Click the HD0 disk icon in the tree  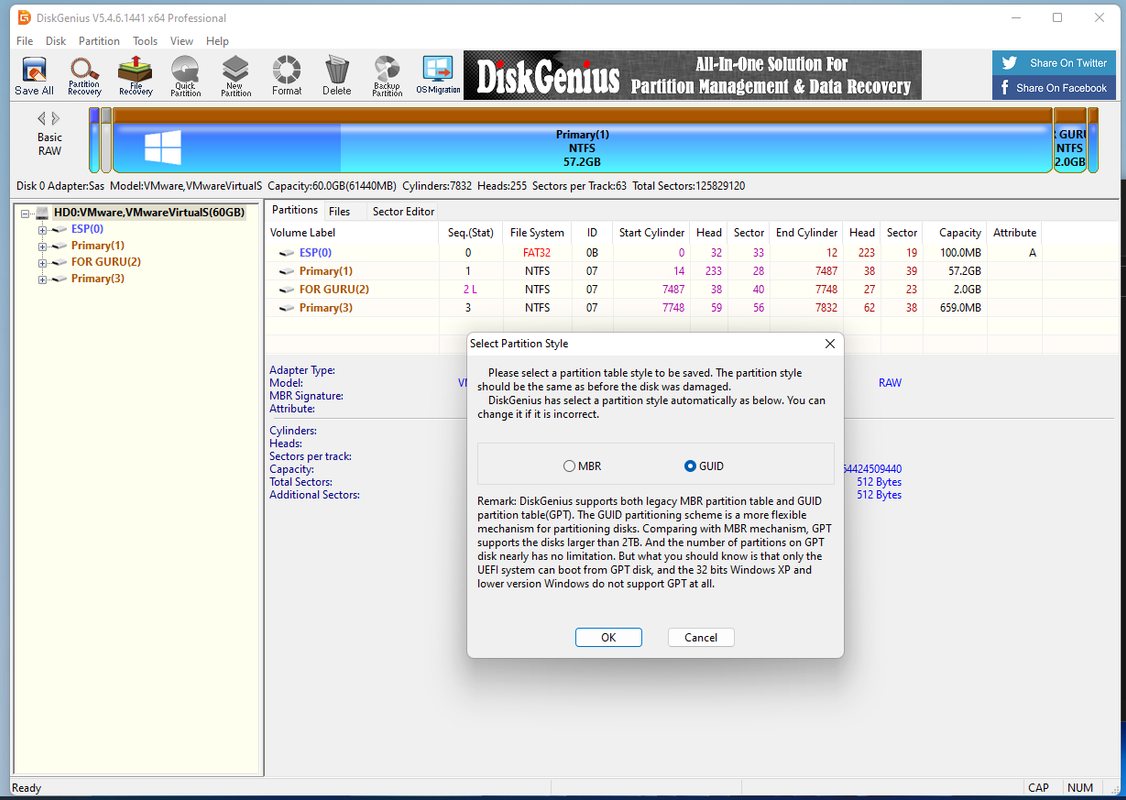[x=42, y=213]
